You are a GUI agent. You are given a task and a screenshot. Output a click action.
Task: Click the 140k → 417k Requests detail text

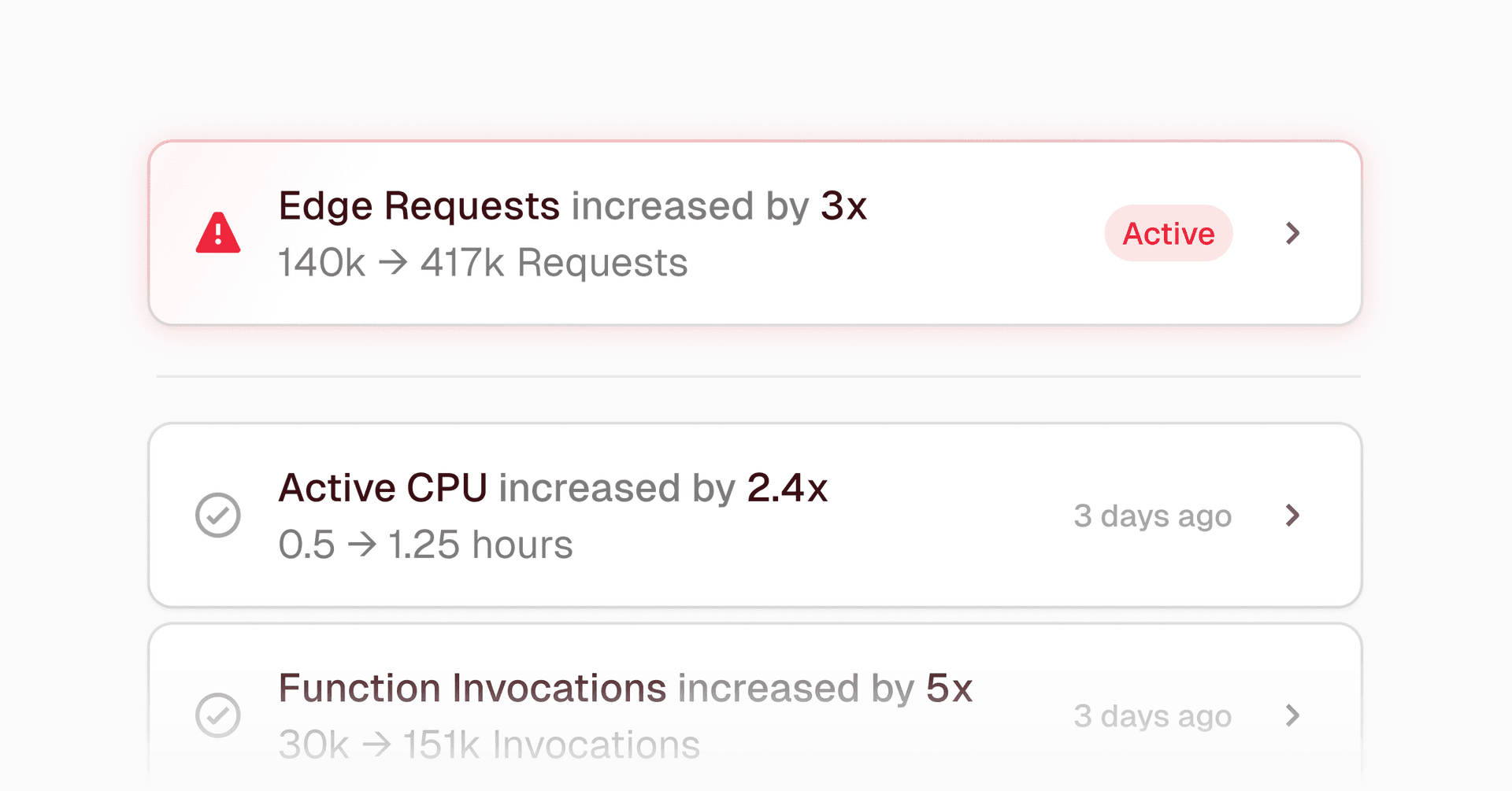482,263
